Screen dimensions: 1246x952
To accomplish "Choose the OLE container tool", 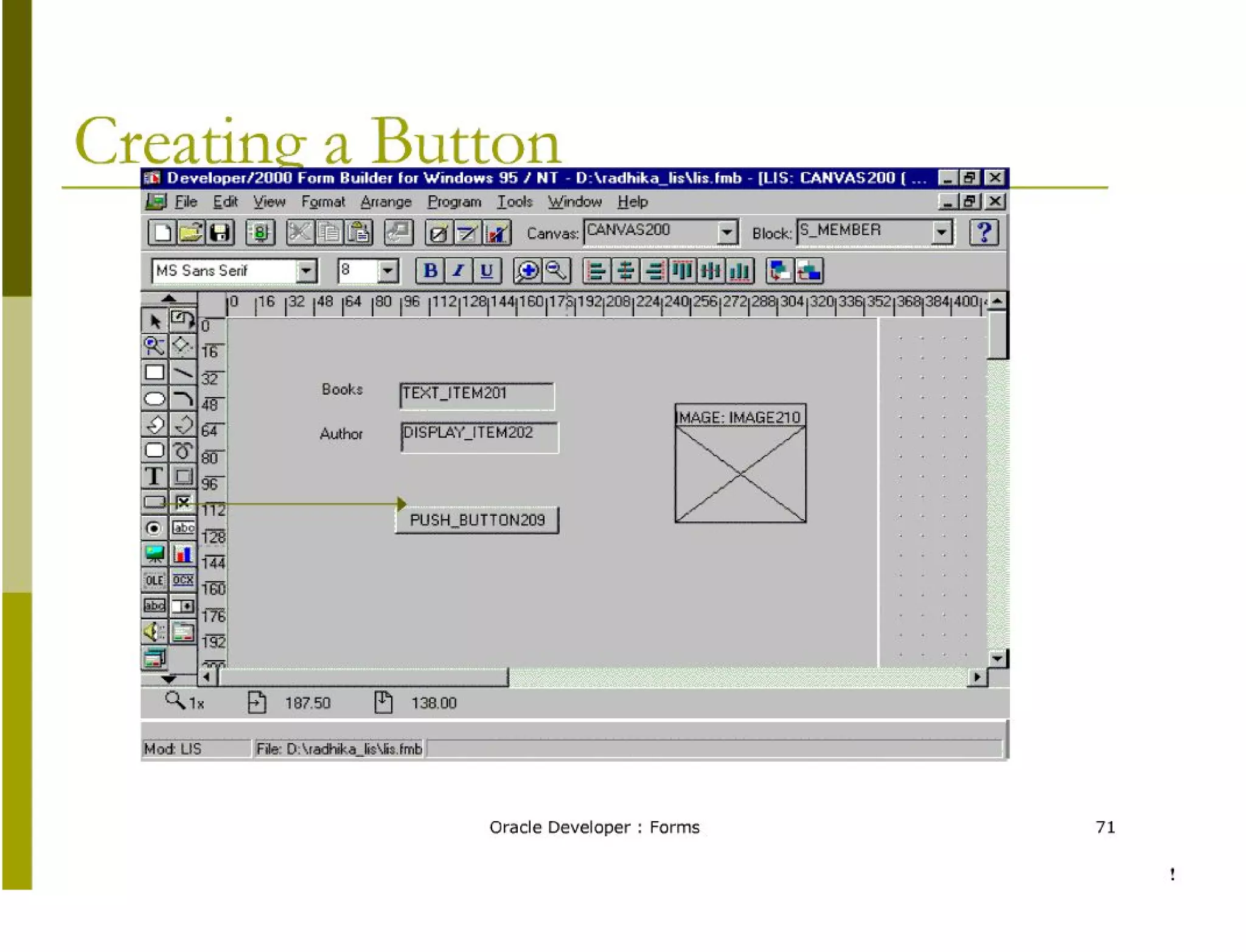I will [154, 580].
